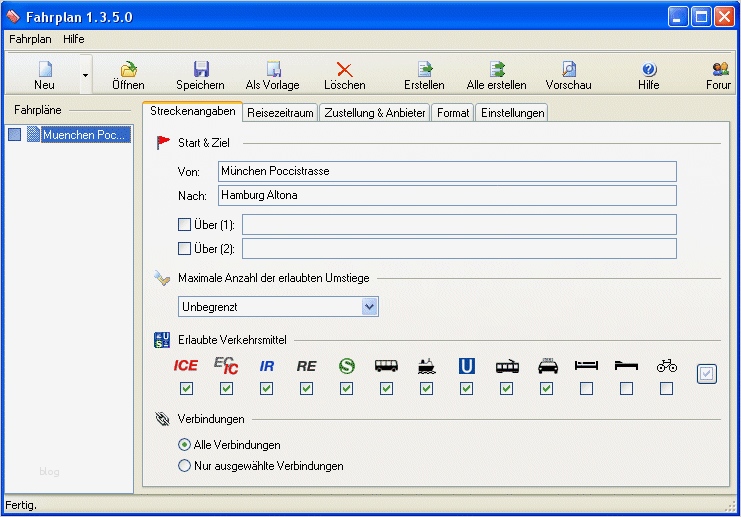The height and width of the screenshot is (517, 741).
Task: Check the sleeper car checkbox
Action: tap(586, 388)
